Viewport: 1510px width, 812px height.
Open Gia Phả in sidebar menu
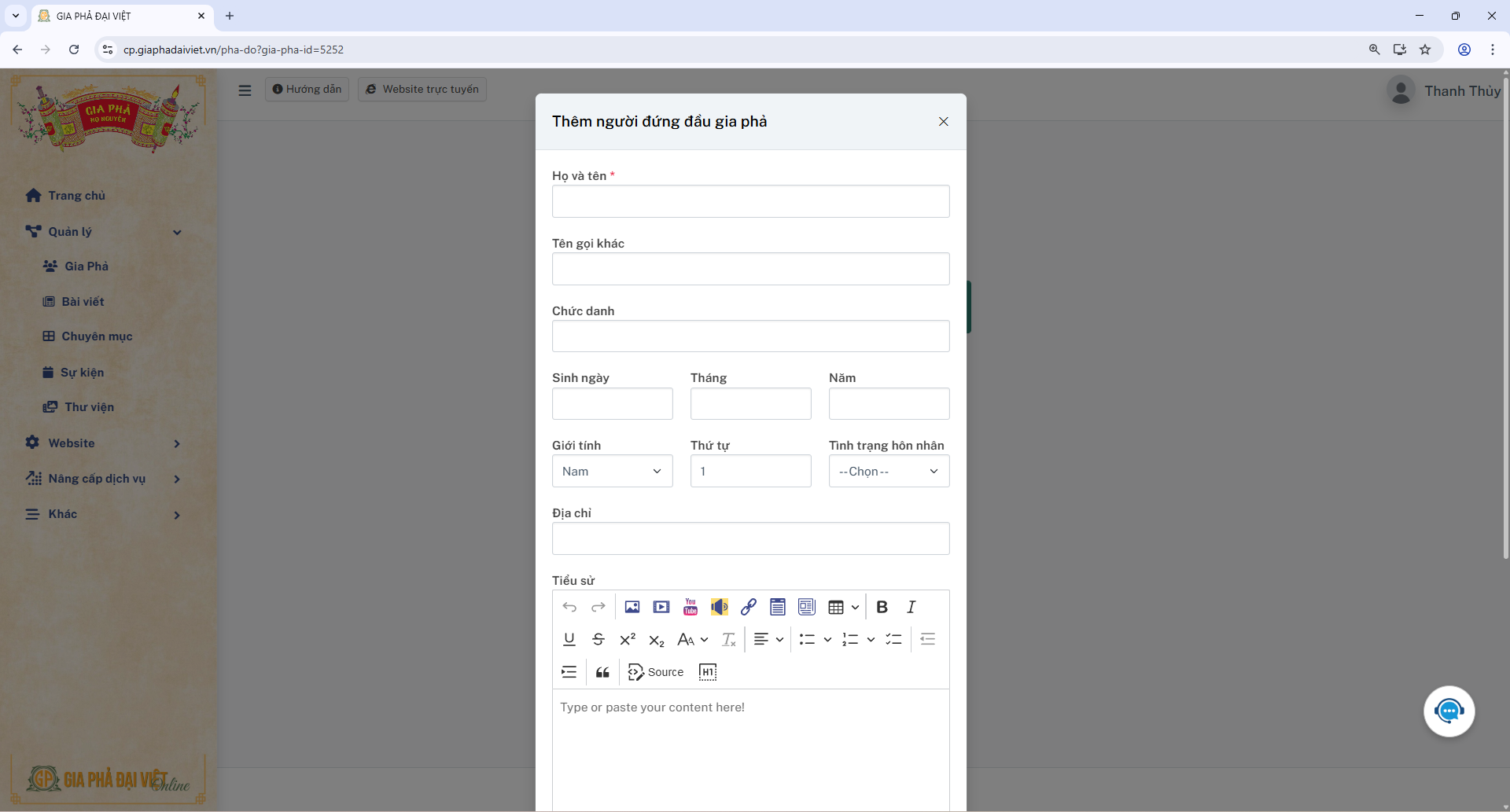tap(87, 266)
